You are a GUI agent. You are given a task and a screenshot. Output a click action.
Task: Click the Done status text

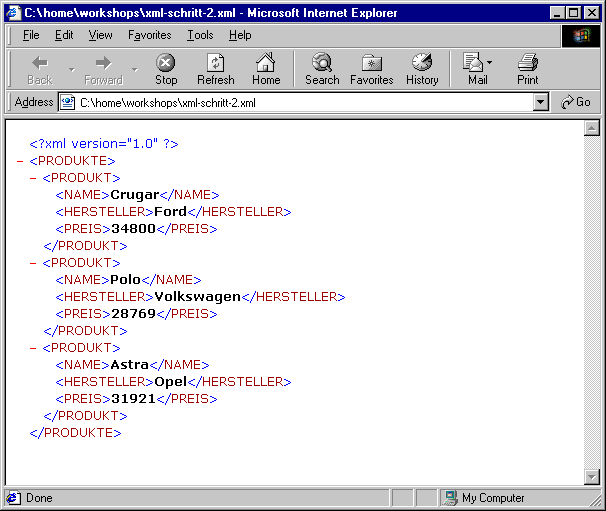[x=39, y=498]
